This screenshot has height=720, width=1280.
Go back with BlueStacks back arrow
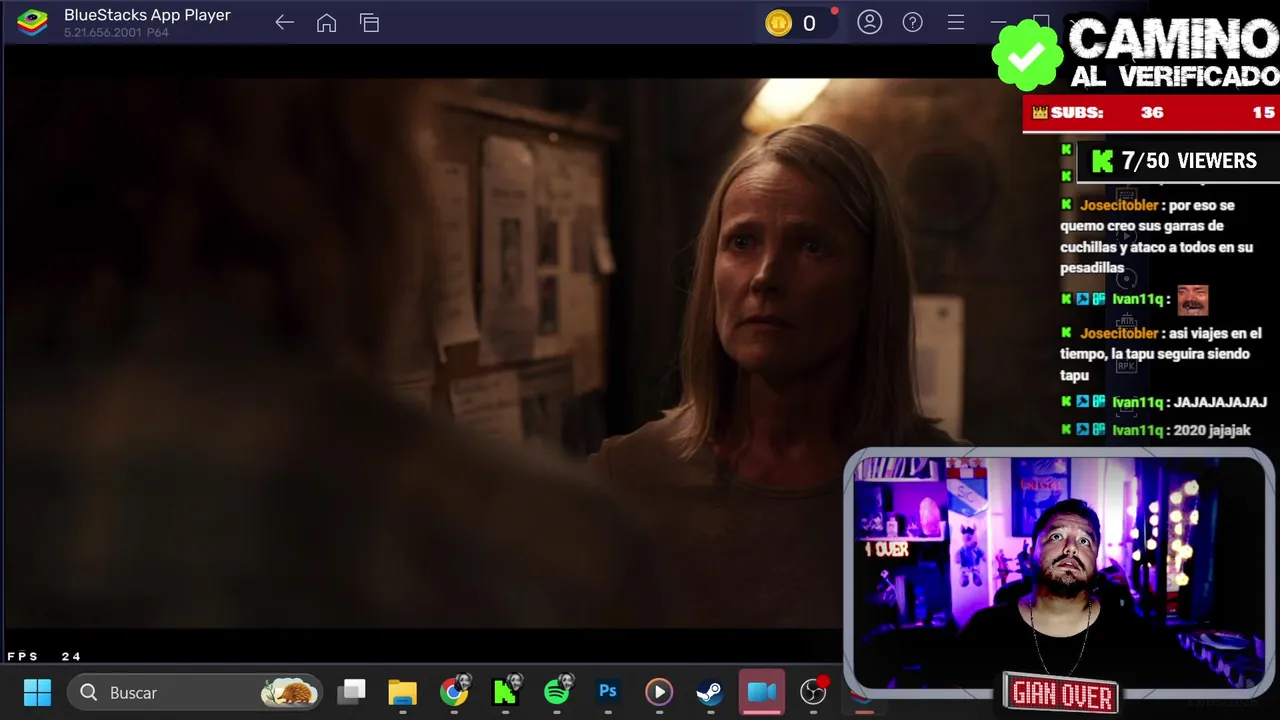(x=284, y=23)
